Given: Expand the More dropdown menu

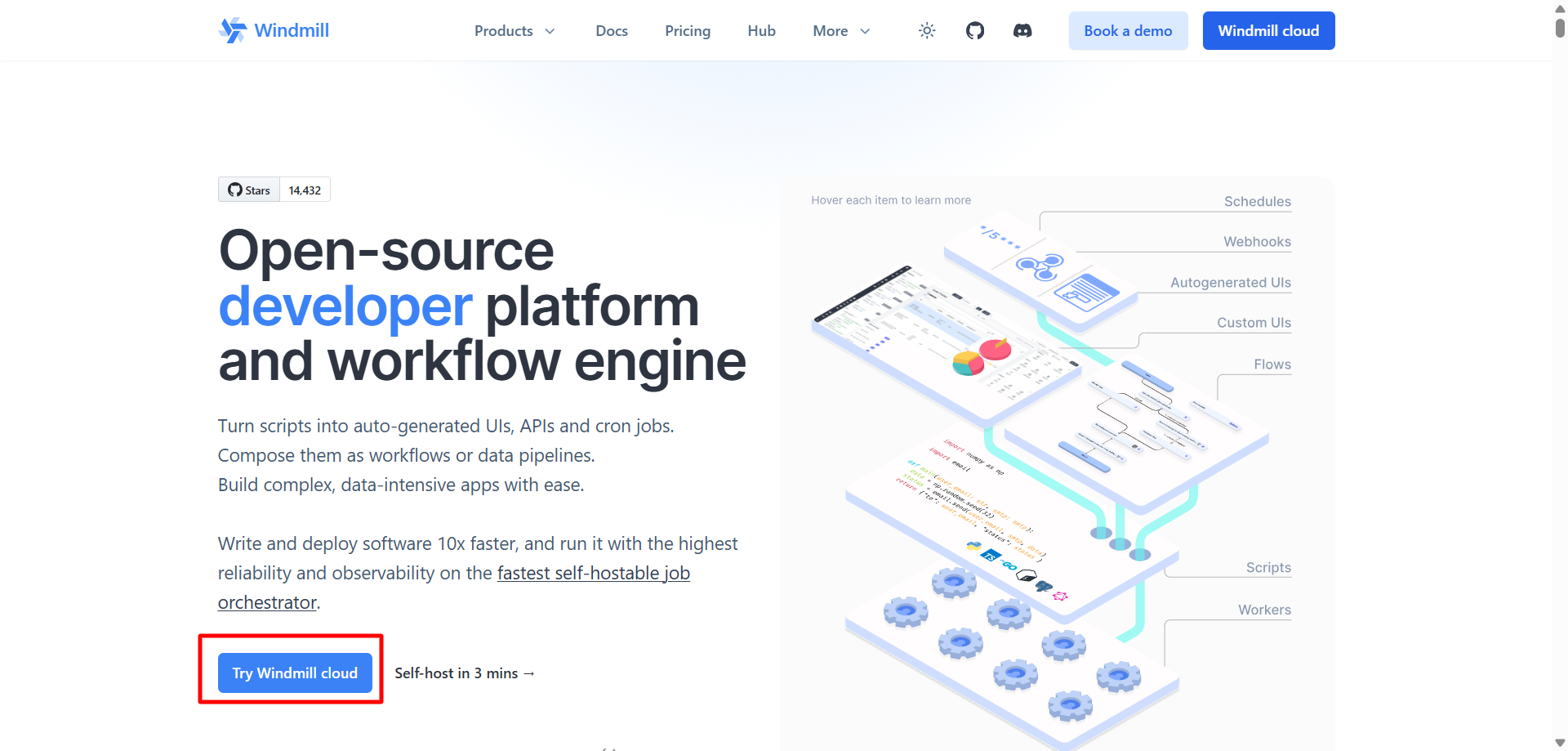Looking at the screenshot, I should [841, 31].
